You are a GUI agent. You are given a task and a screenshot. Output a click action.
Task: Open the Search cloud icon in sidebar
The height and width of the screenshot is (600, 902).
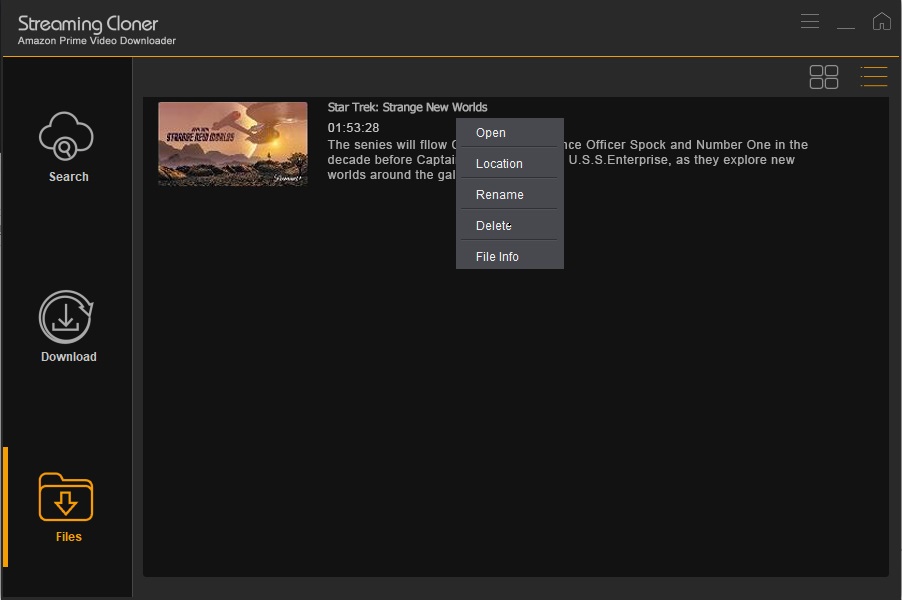66,136
